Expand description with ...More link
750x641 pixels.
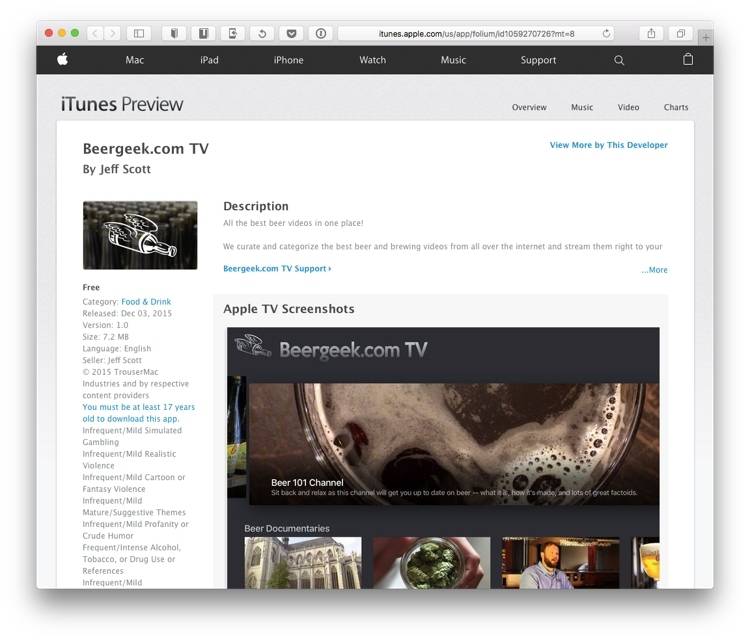click(x=654, y=270)
